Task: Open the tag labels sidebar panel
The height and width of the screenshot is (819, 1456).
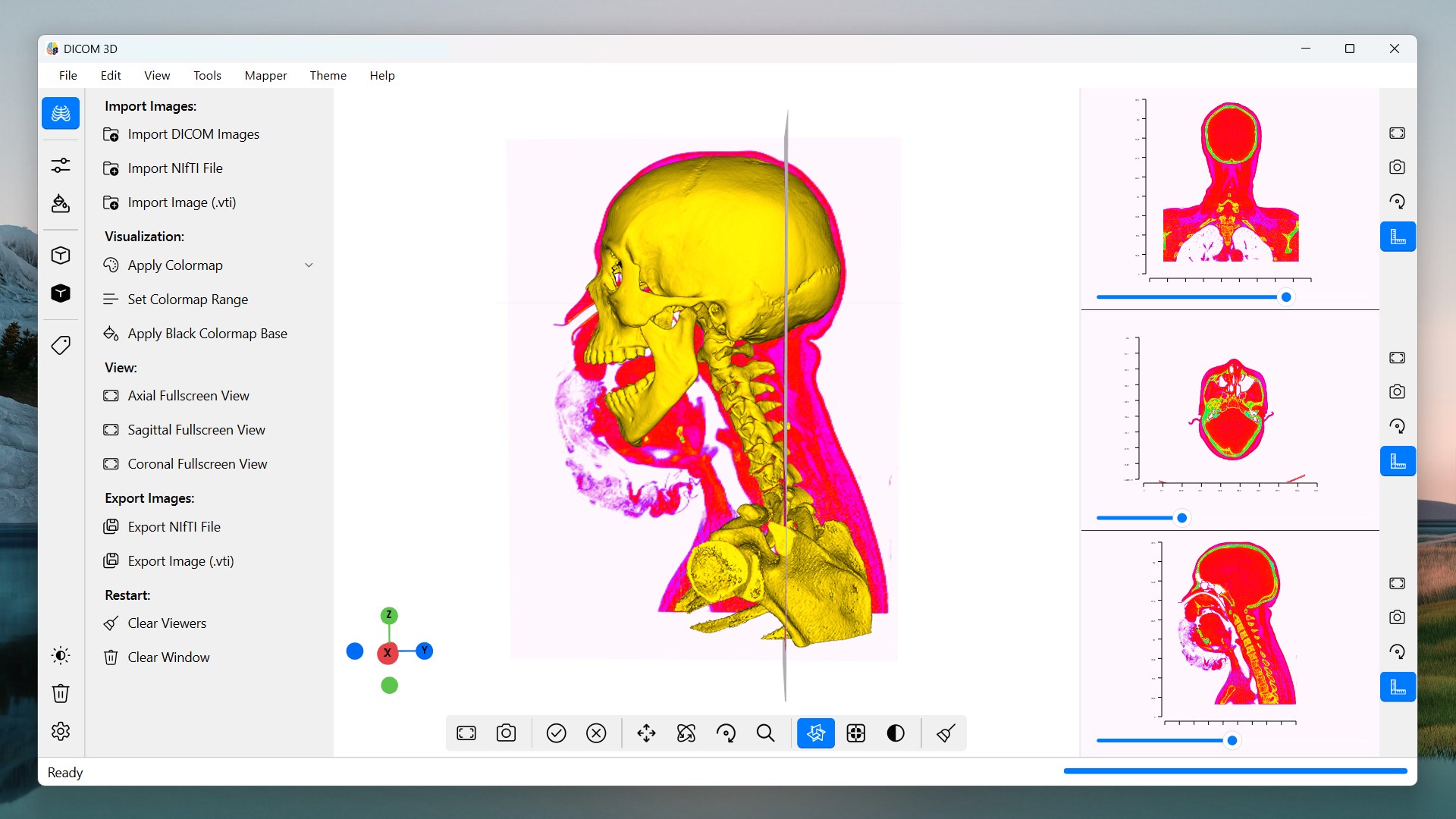Action: point(61,346)
